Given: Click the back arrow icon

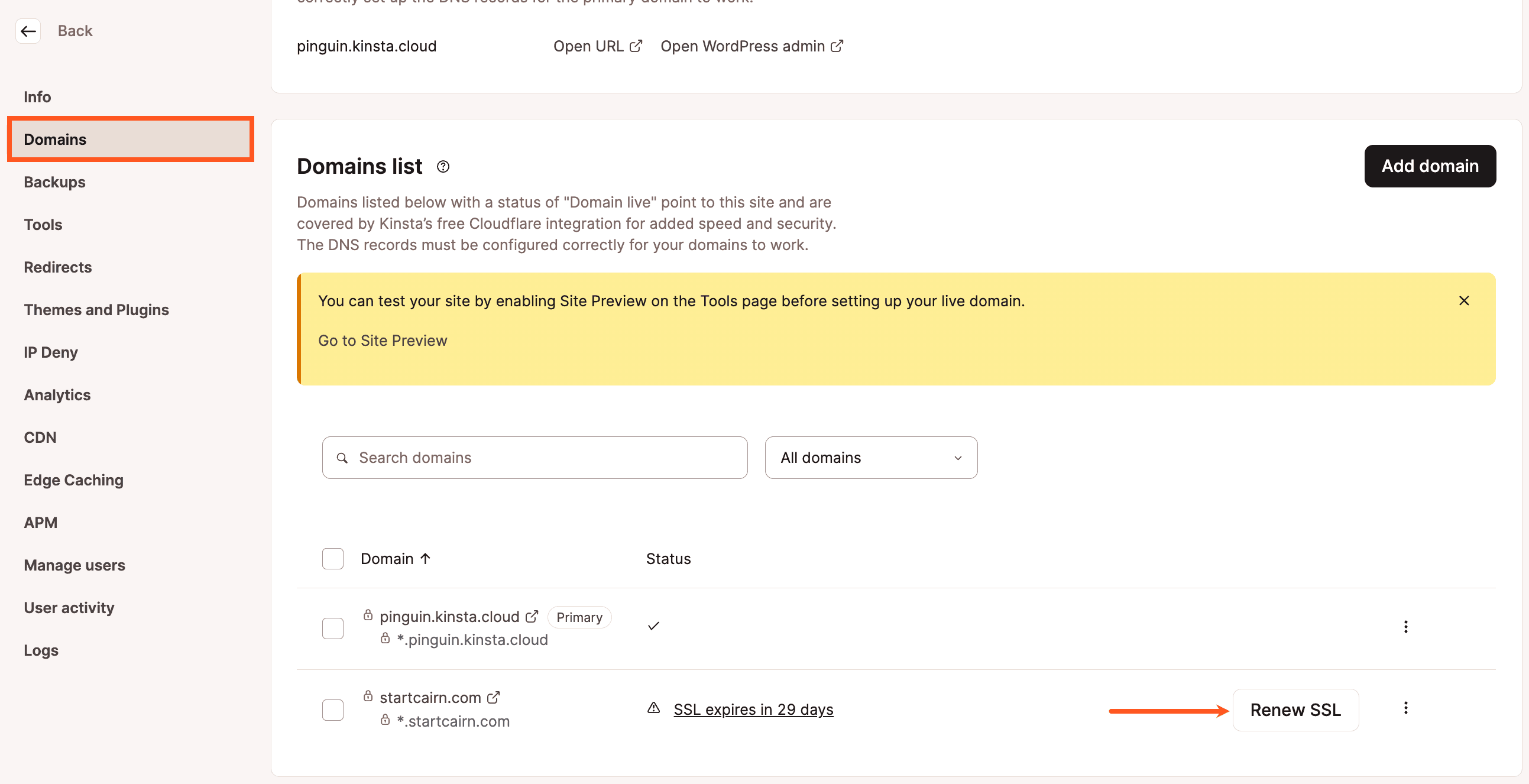Looking at the screenshot, I should [x=28, y=31].
